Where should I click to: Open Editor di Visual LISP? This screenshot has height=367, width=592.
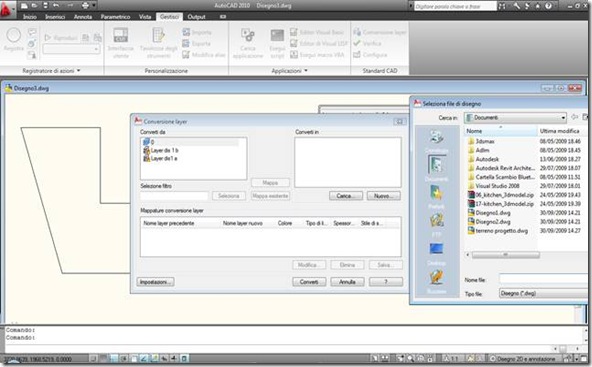point(319,43)
